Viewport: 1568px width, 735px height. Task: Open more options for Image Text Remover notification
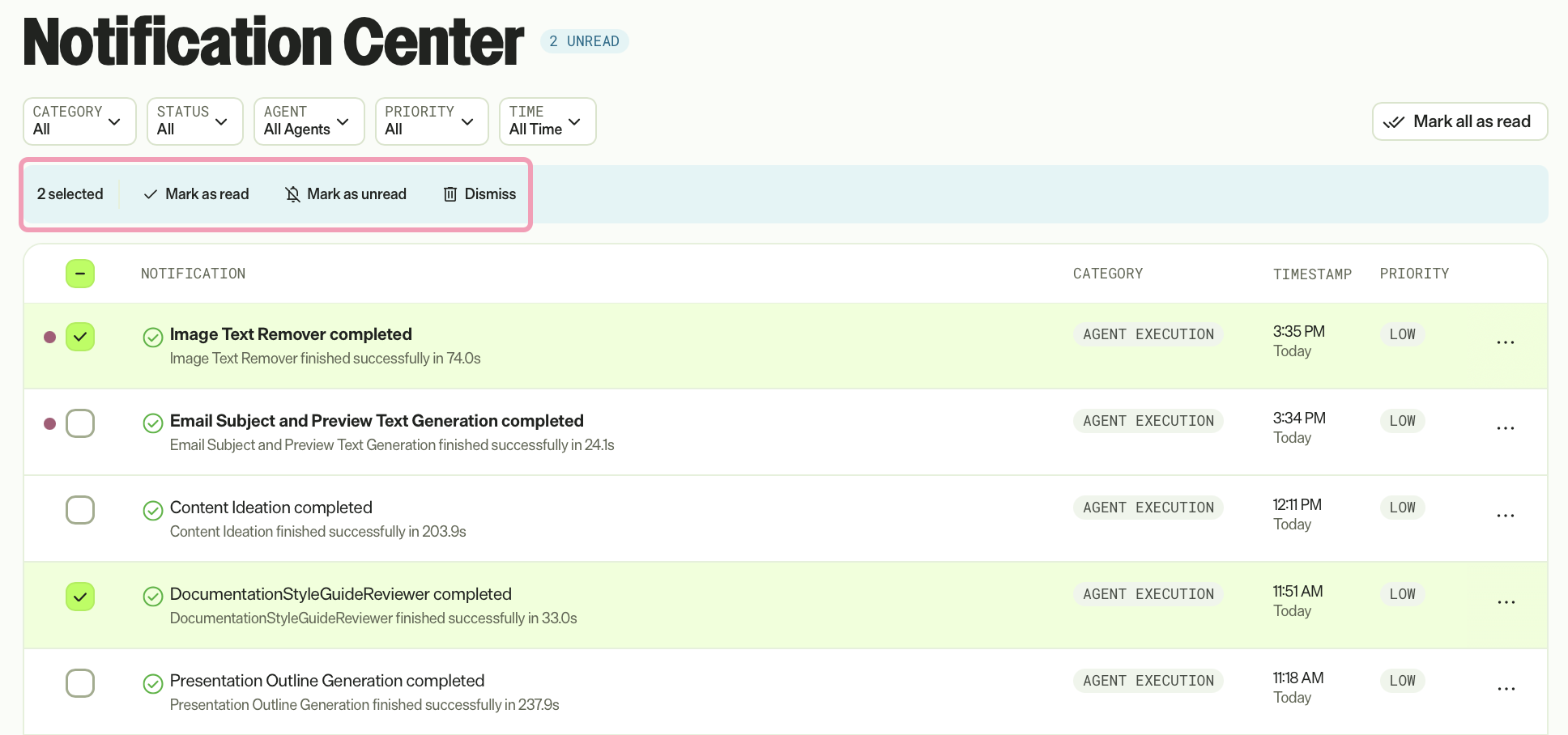click(1506, 342)
